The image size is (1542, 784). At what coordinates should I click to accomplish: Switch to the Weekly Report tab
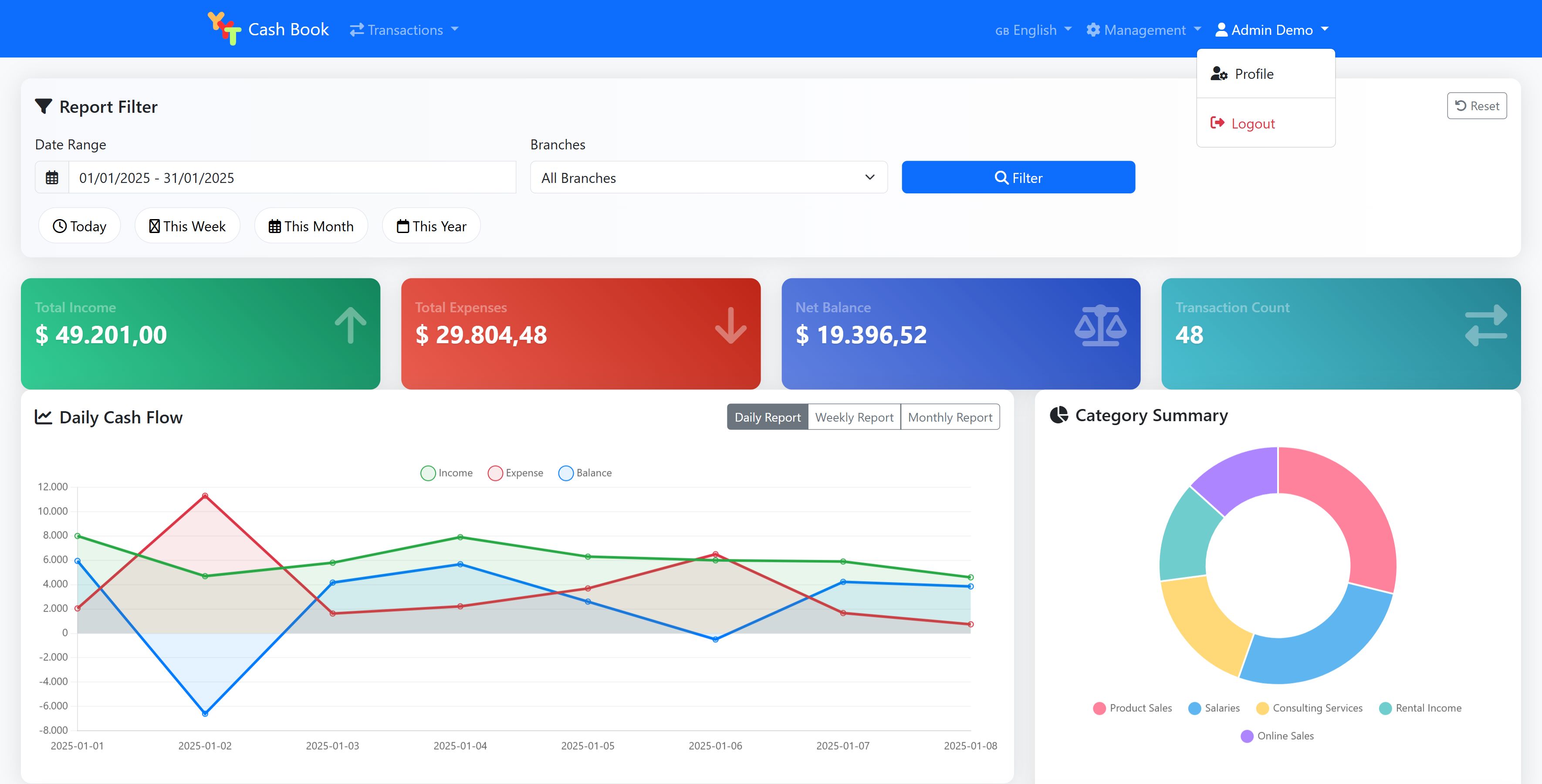tap(854, 417)
